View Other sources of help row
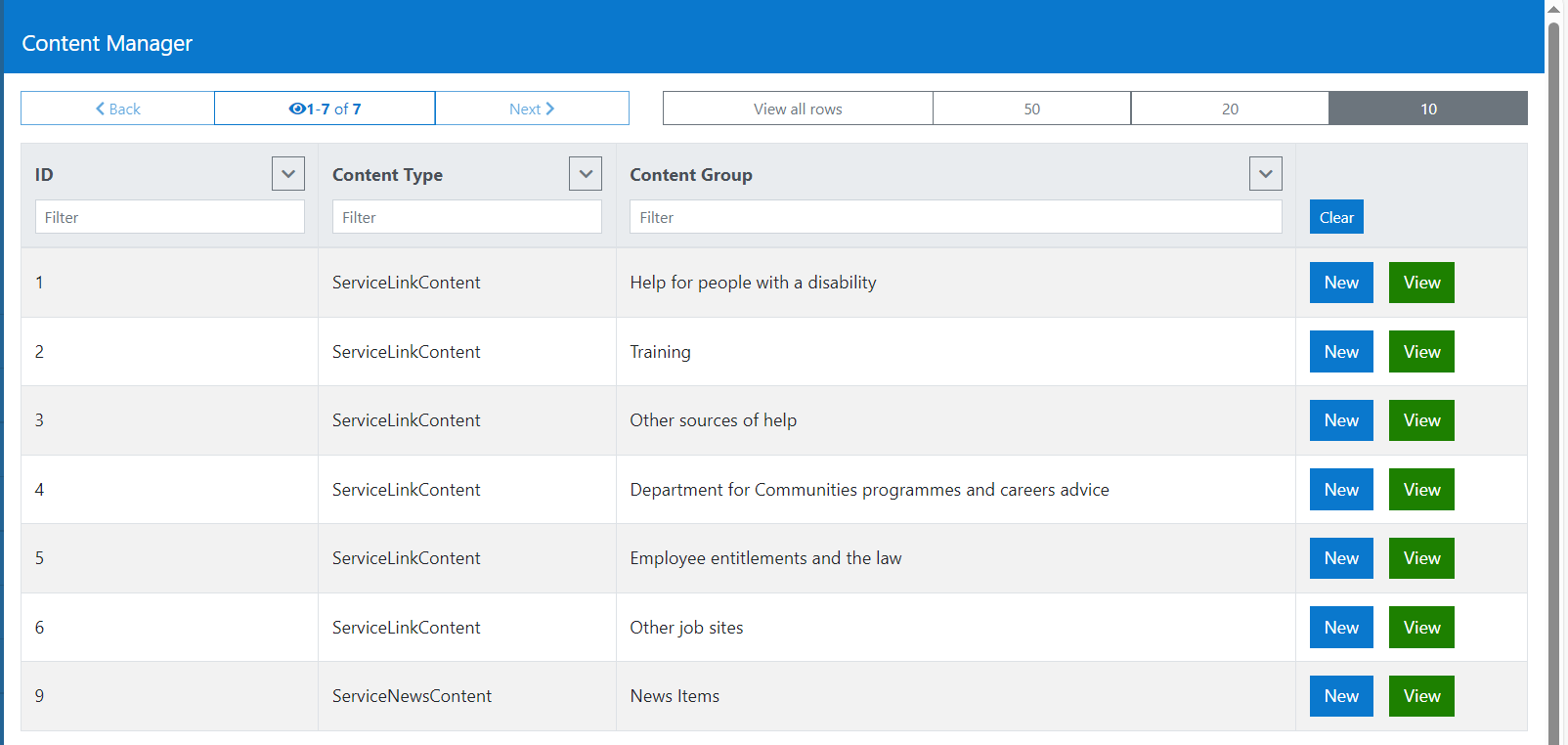The height and width of the screenshot is (745, 1568). pyautogui.click(x=1421, y=420)
